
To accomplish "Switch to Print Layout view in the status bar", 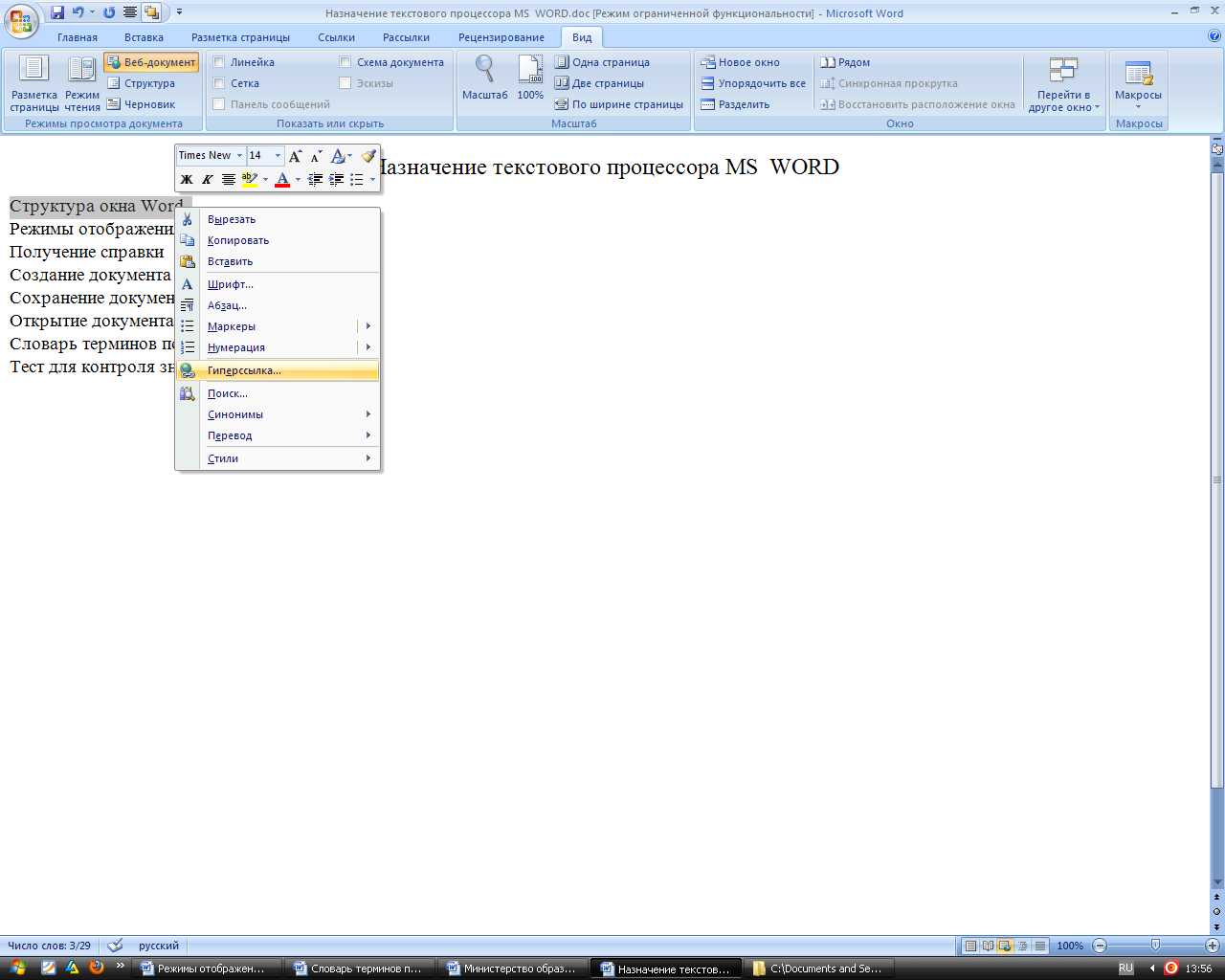I will 970,946.
